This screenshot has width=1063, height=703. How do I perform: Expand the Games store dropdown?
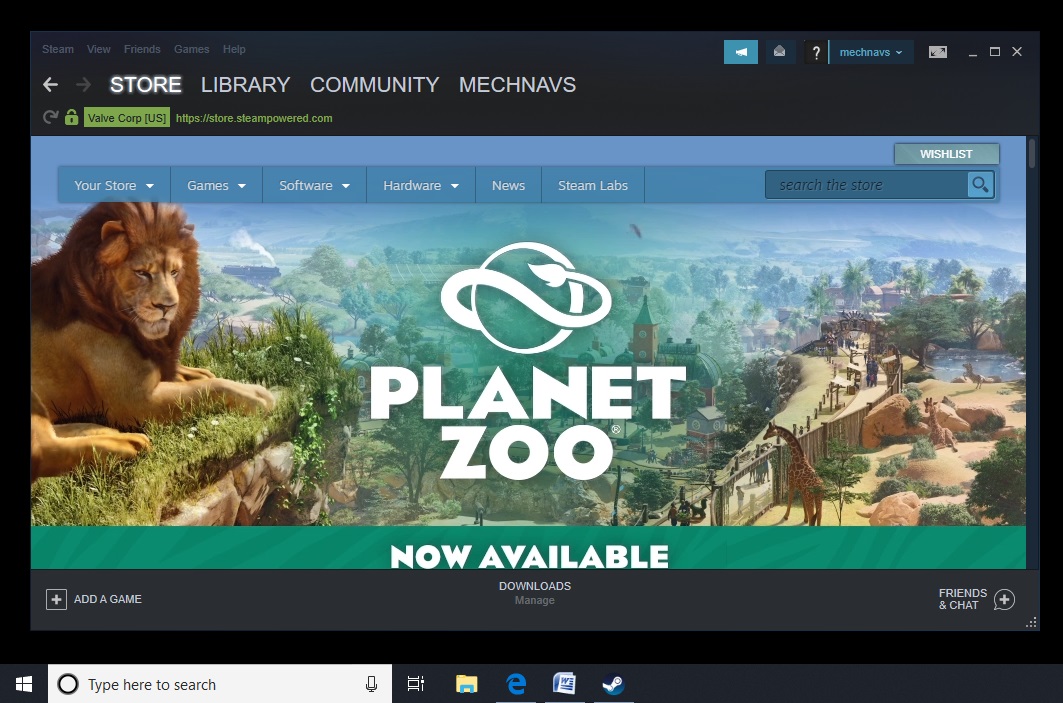(x=216, y=185)
